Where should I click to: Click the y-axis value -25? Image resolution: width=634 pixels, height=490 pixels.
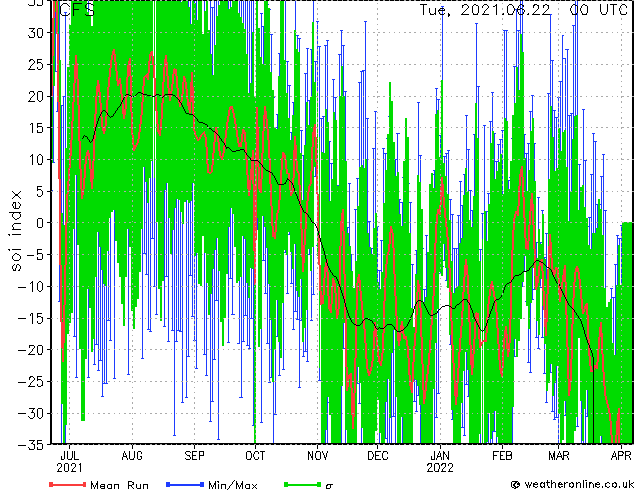(x=32, y=382)
